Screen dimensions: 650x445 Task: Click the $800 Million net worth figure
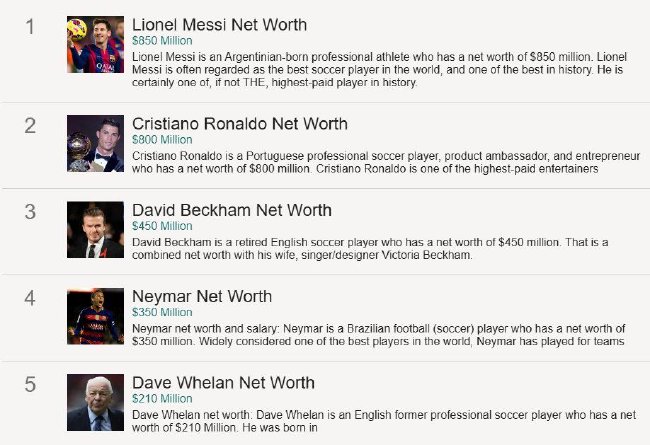(x=162, y=140)
